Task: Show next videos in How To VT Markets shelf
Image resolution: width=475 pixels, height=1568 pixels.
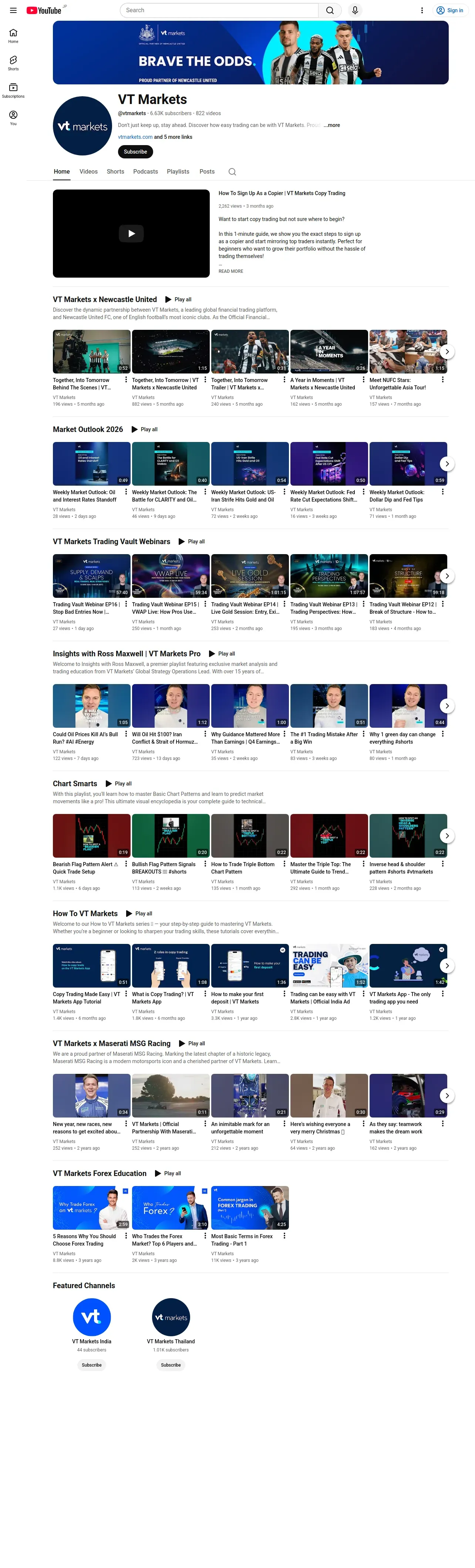Action: click(447, 965)
